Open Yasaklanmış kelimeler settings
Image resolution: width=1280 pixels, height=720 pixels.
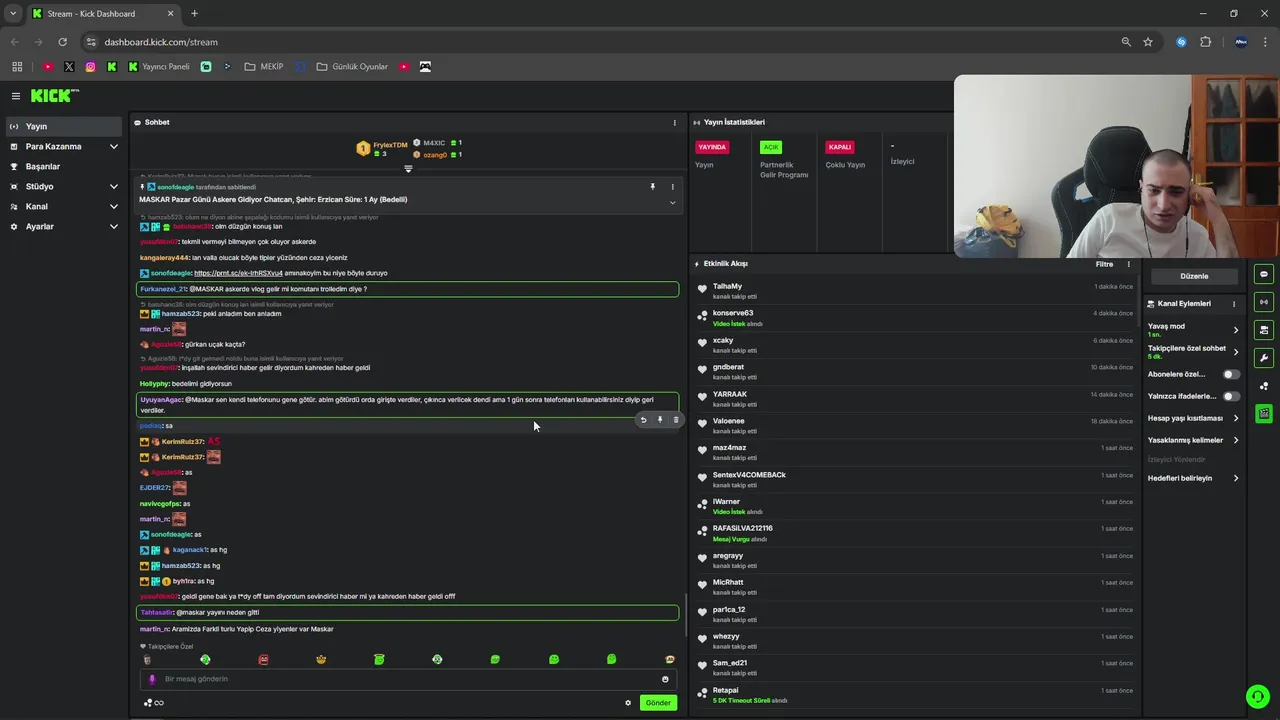click(1193, 440)
